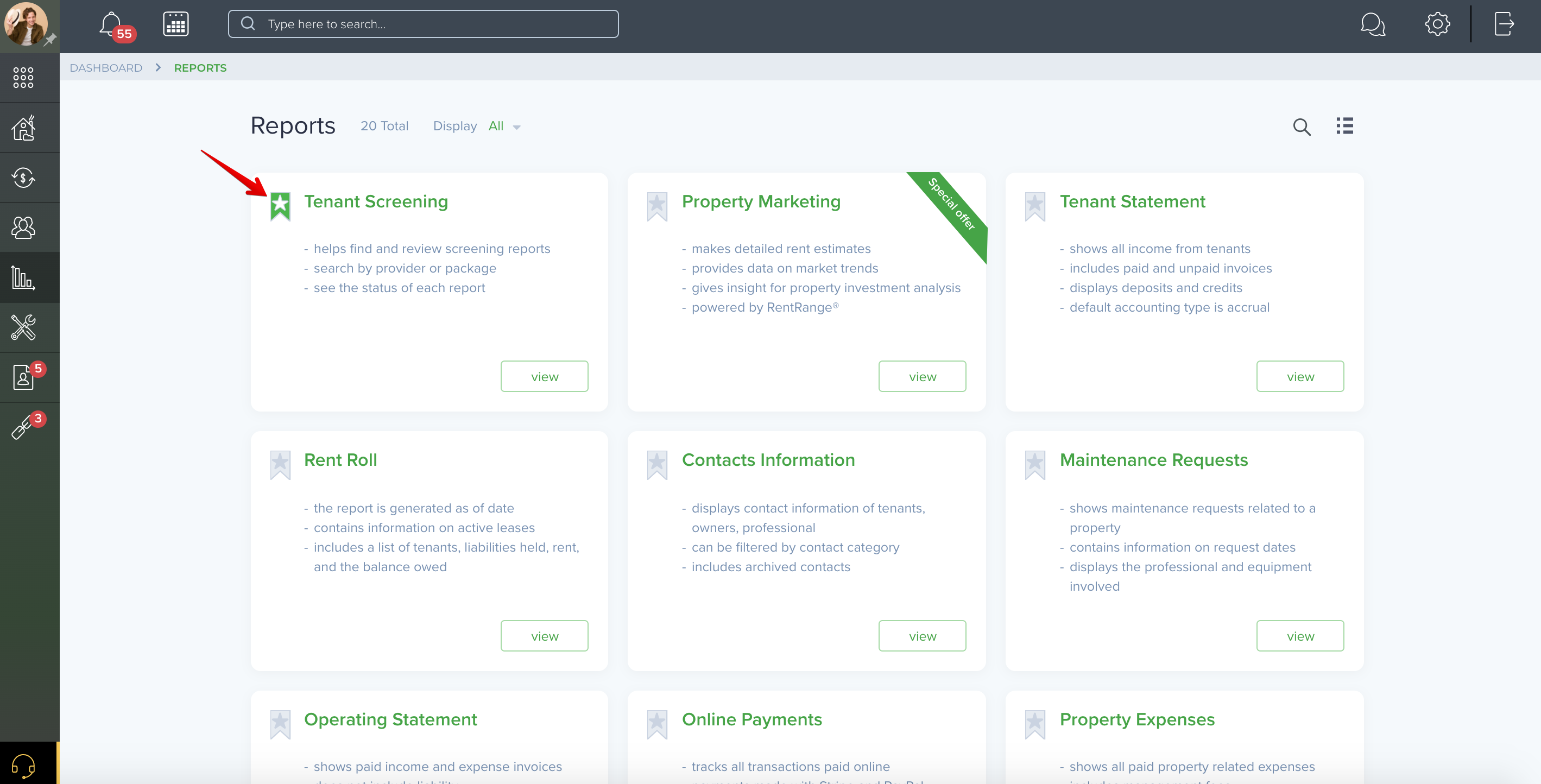Click the Special offer ribbon
This screenshot has height=784, width=1541.
[951, 205]
